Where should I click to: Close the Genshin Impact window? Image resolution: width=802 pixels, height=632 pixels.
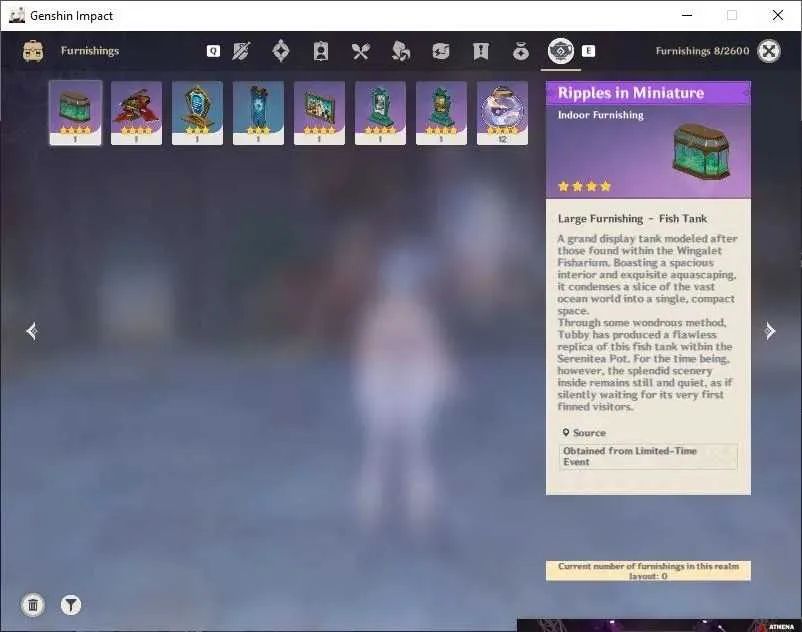(x=777, y=15)
